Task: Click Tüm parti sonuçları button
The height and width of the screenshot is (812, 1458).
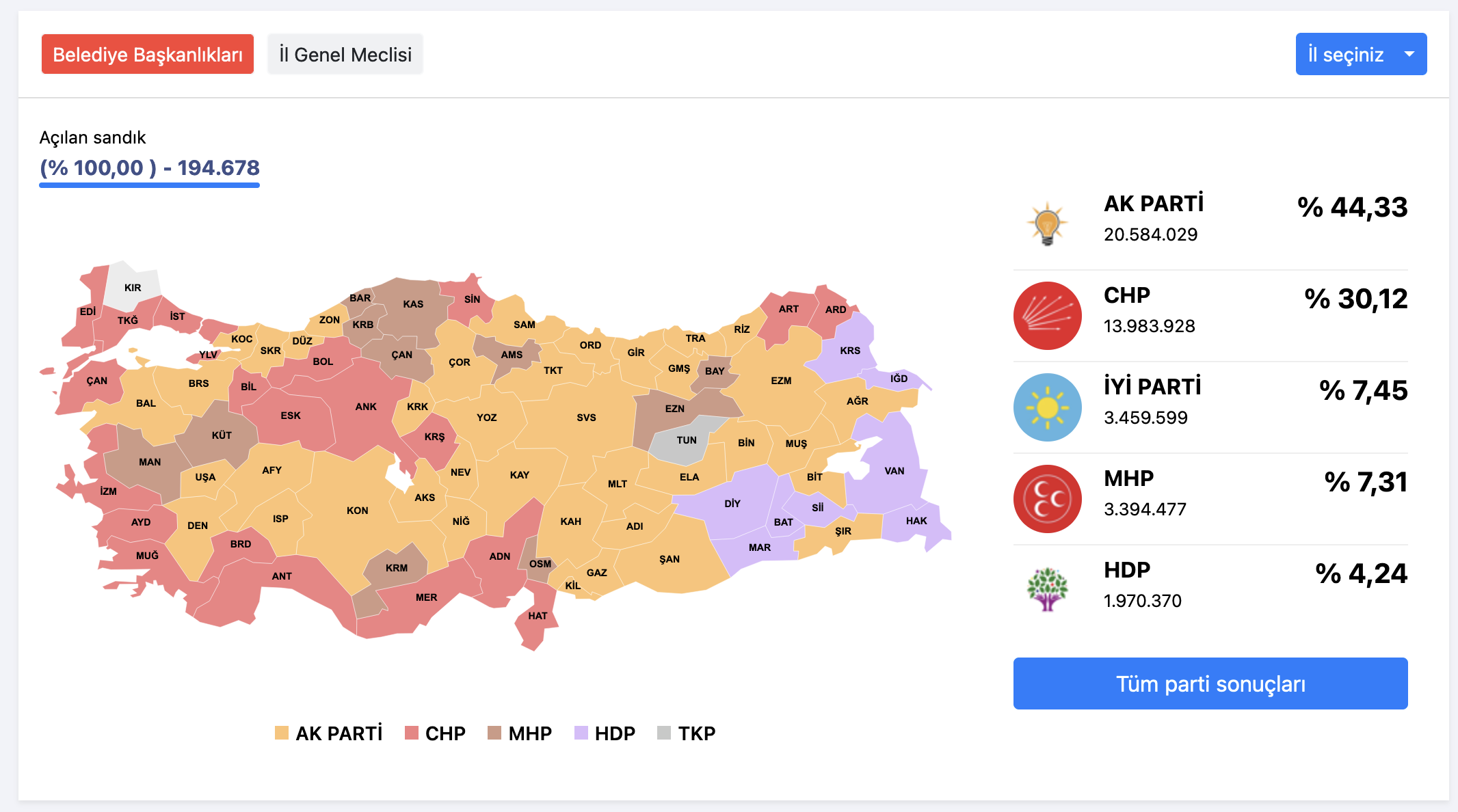Action: [x=1210, y=684]
